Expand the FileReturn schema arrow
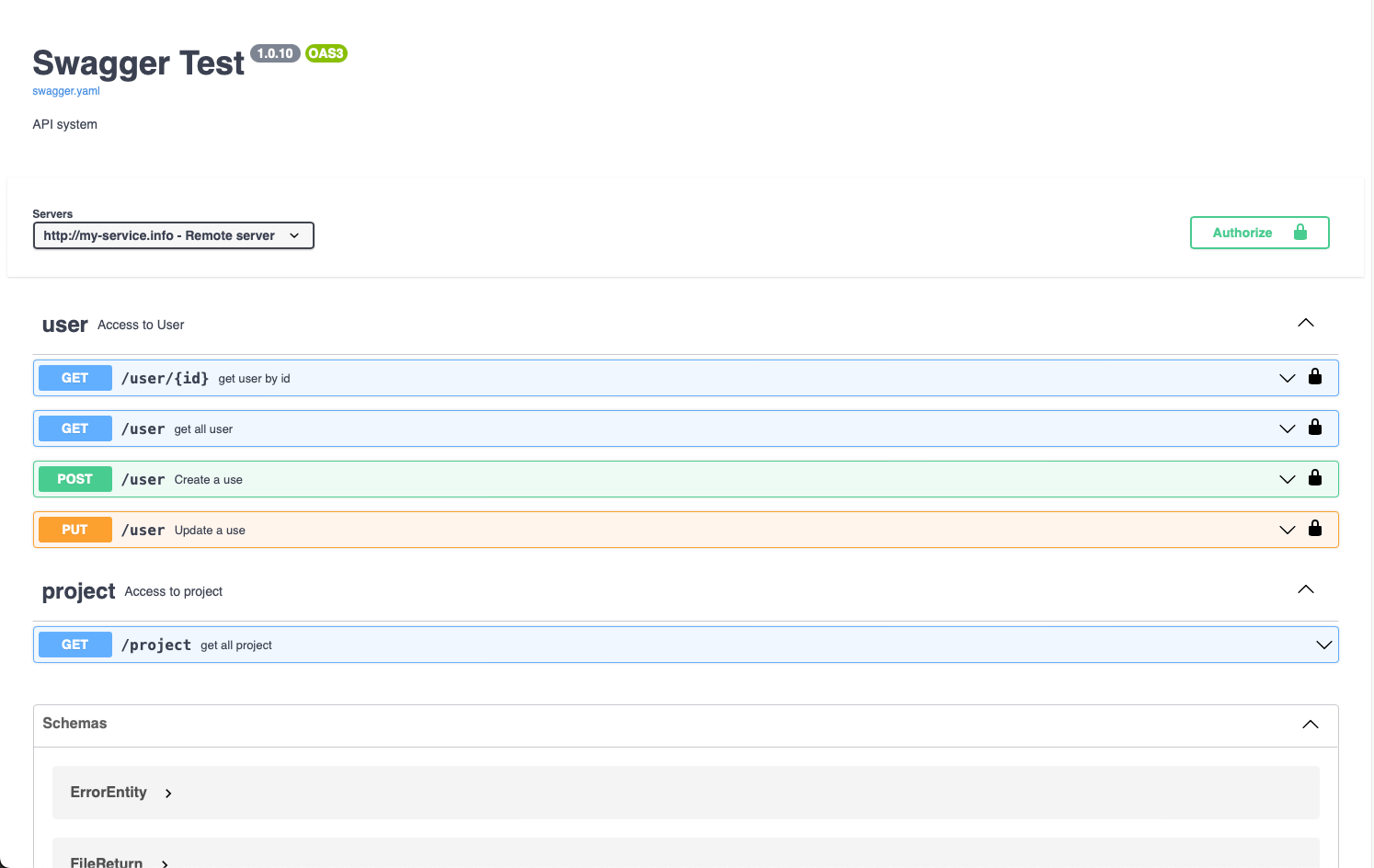 tap(165, 863)
